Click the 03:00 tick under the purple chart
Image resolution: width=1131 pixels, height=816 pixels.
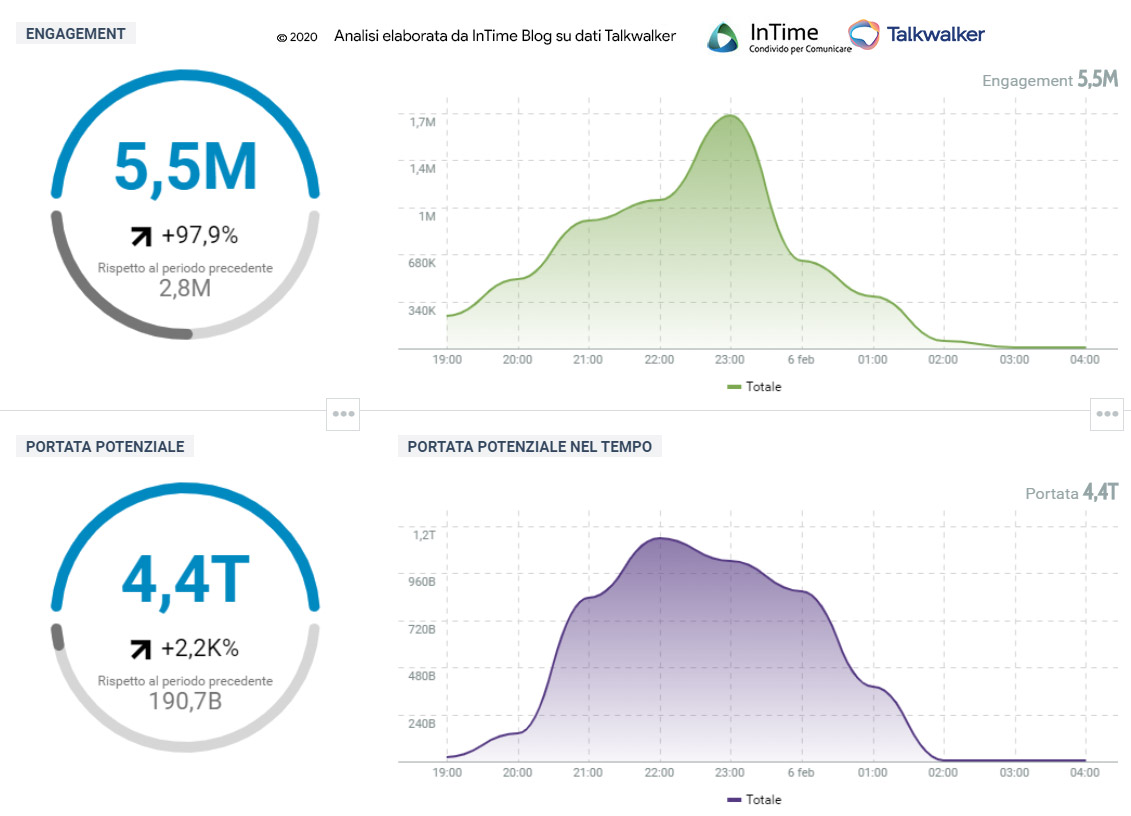tap(1014, 772)
